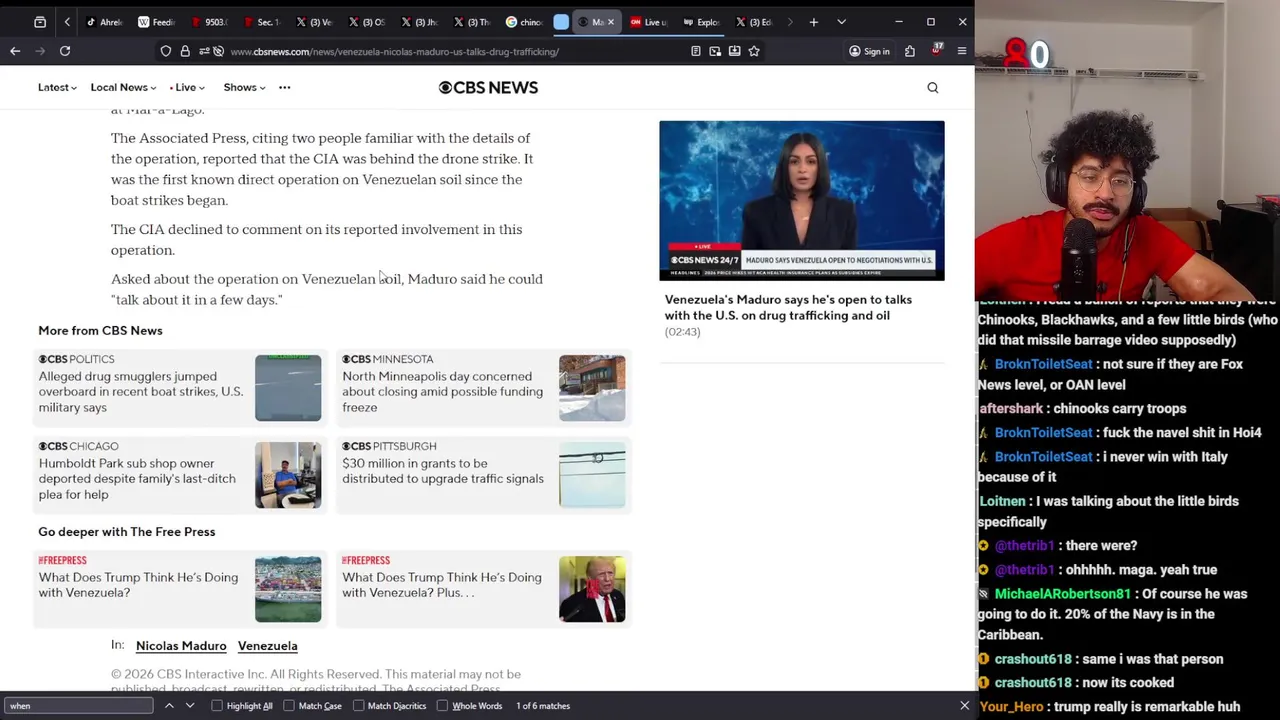Image resolution: width=1280 pixels, height=720 pixels.
Task: Open $30 million in grants article
Action: pos(443,471)
